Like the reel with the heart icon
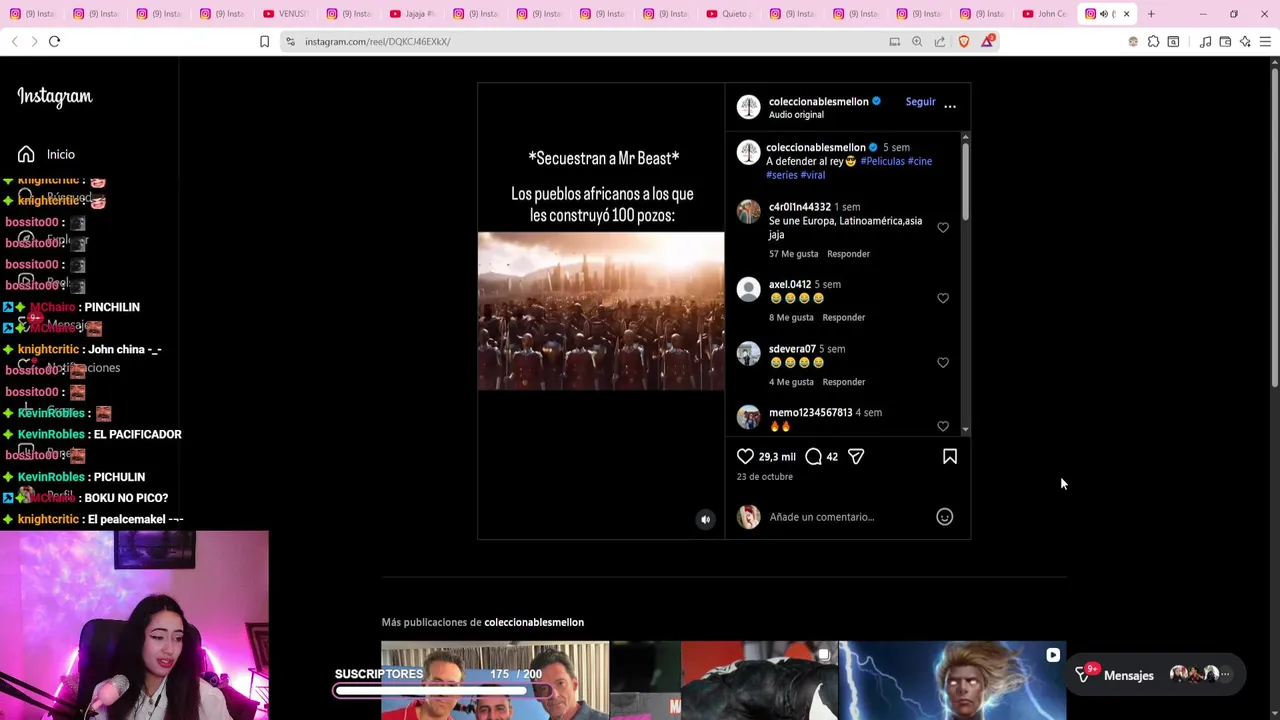1280x720 pixels. pos(745,457)
